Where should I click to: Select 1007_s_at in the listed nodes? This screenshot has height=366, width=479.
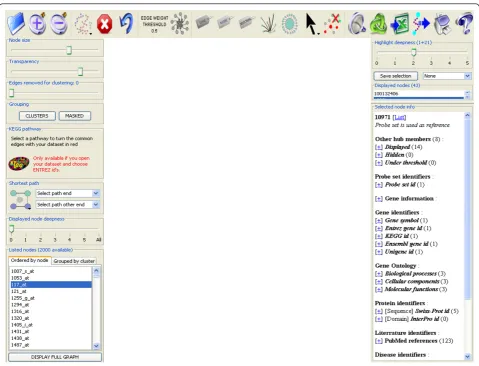tap(51, 271)
